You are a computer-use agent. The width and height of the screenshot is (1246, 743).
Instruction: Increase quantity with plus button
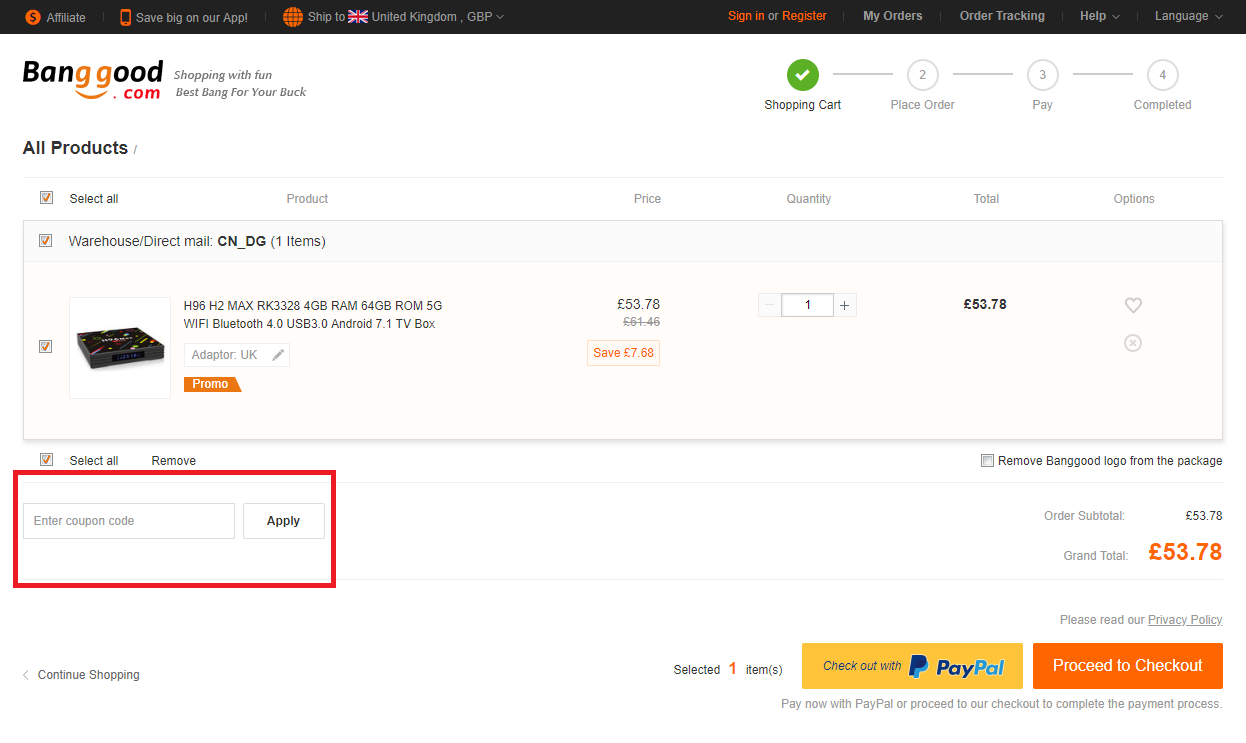click(845, 305)
